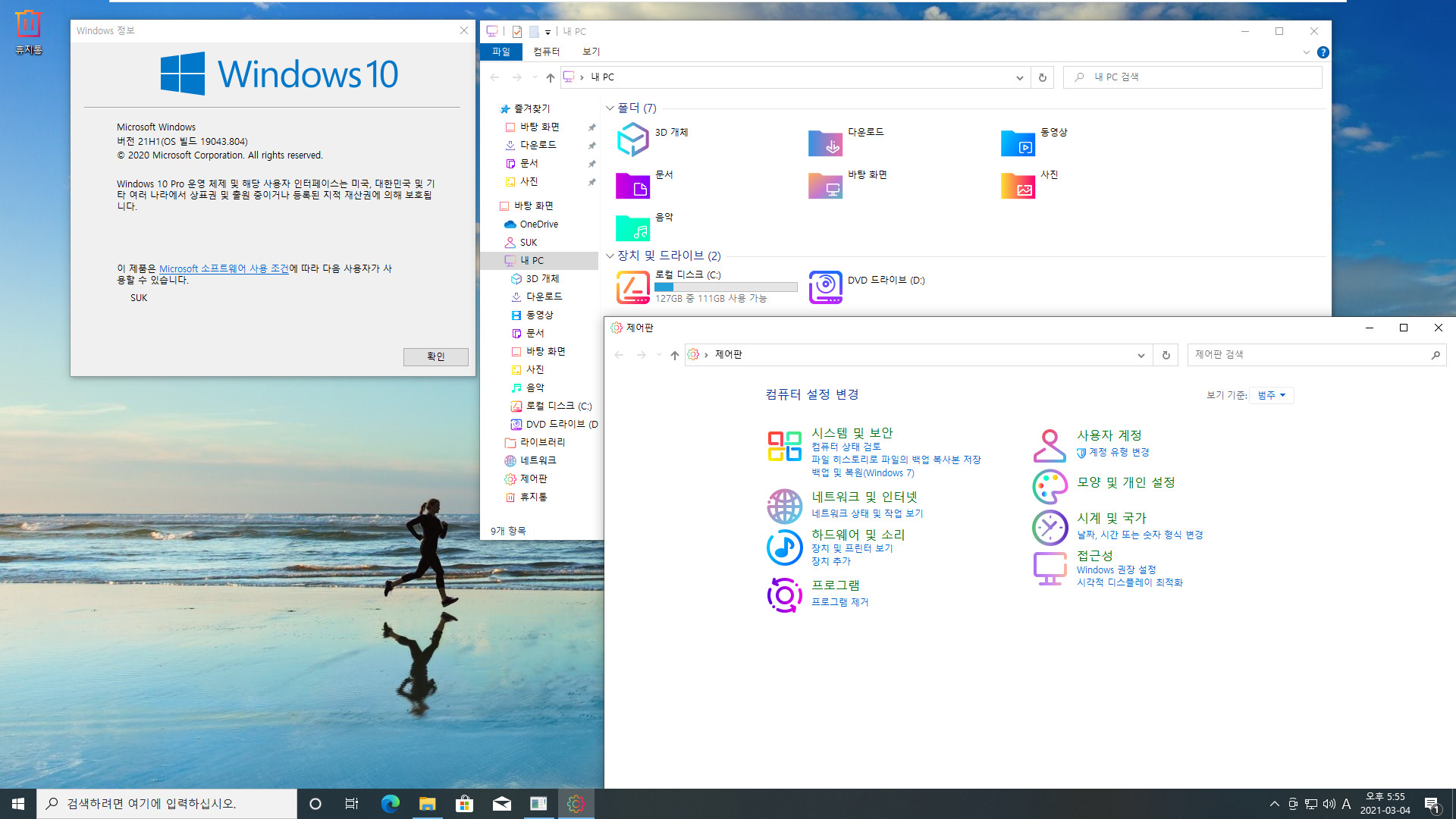Select OneDrive in the navigation pane
The image size is (1456, 819).
(538, 224)
